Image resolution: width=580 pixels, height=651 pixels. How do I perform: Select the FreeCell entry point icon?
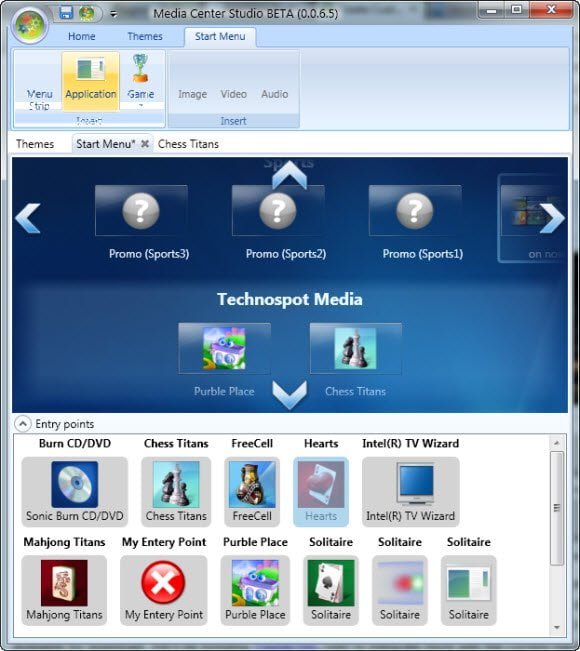pyautogui.click(x=252, y=484)
